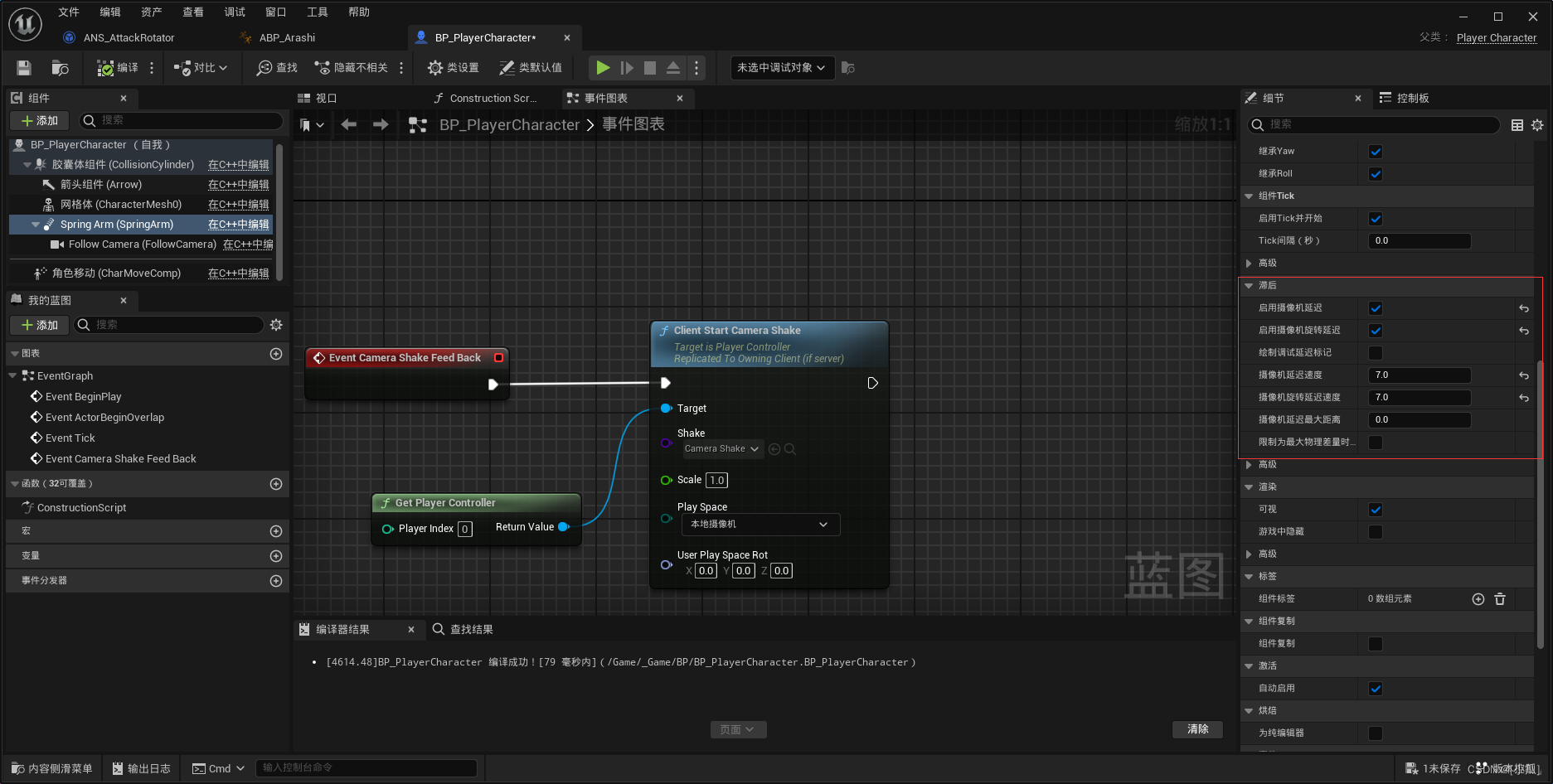
Task: Open the graph bookmarks dropdown
Action: click(312, 125)
